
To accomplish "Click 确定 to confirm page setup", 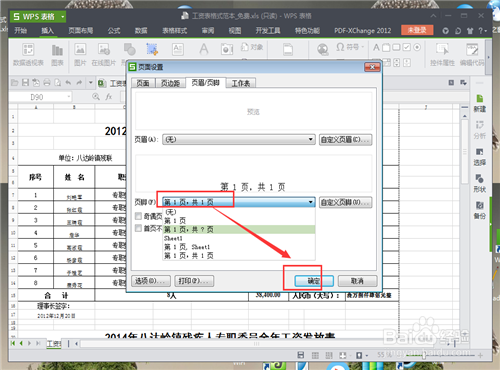I will click(314, 281).
